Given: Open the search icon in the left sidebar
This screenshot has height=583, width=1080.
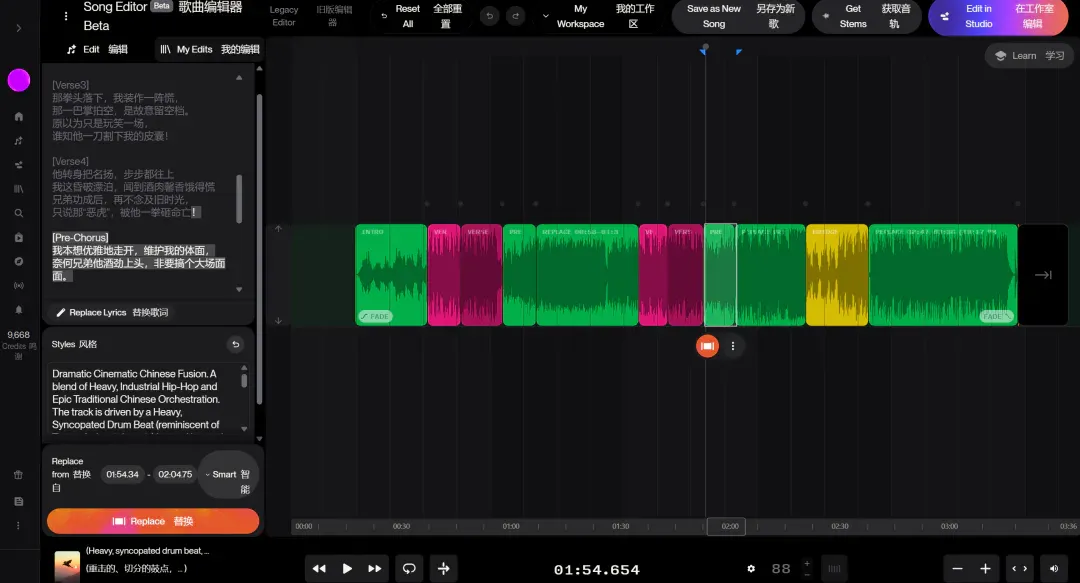Looking at the screenshot, I should coord(19,213).
